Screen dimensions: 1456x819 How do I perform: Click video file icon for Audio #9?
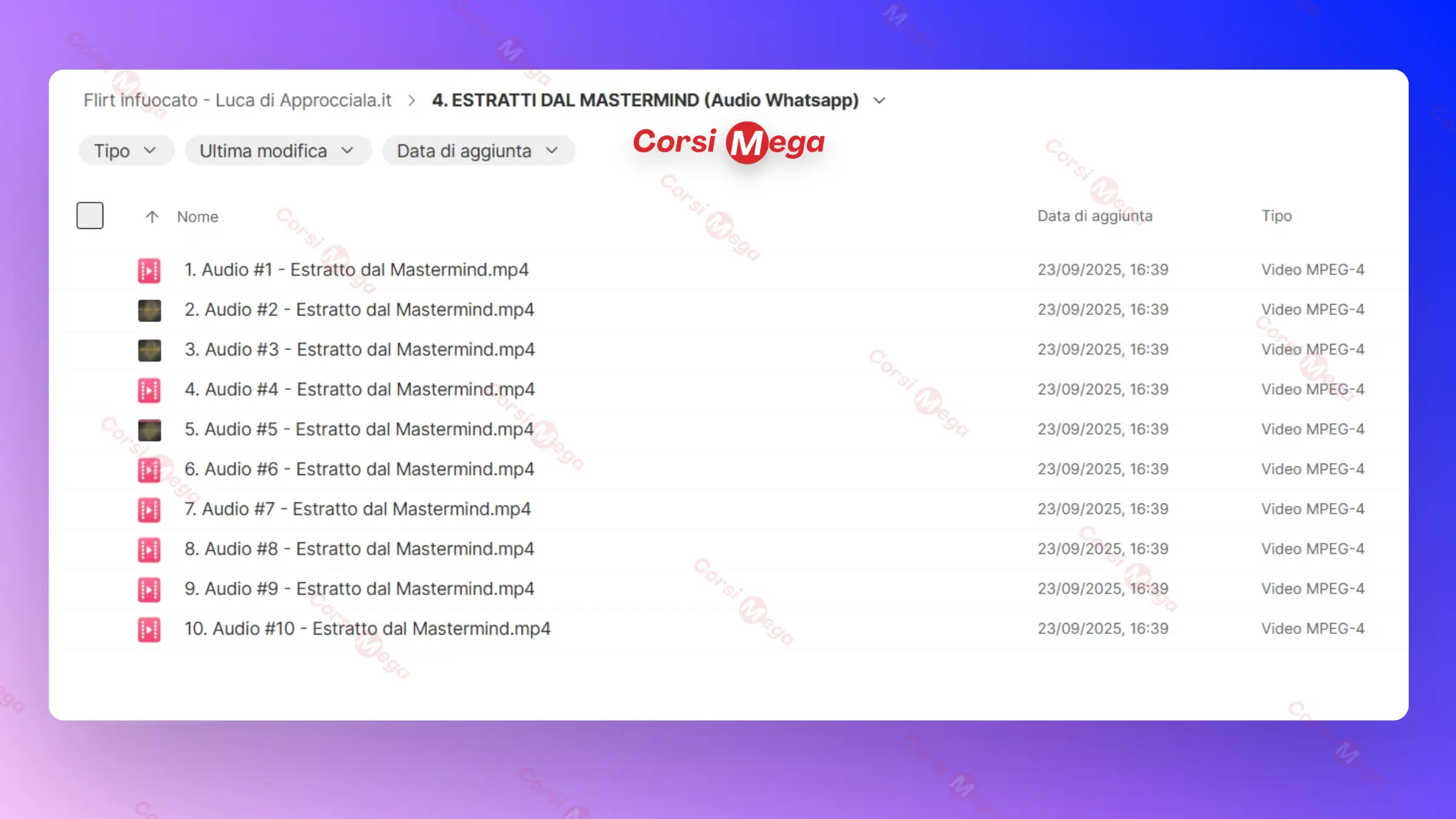point(149,590)
